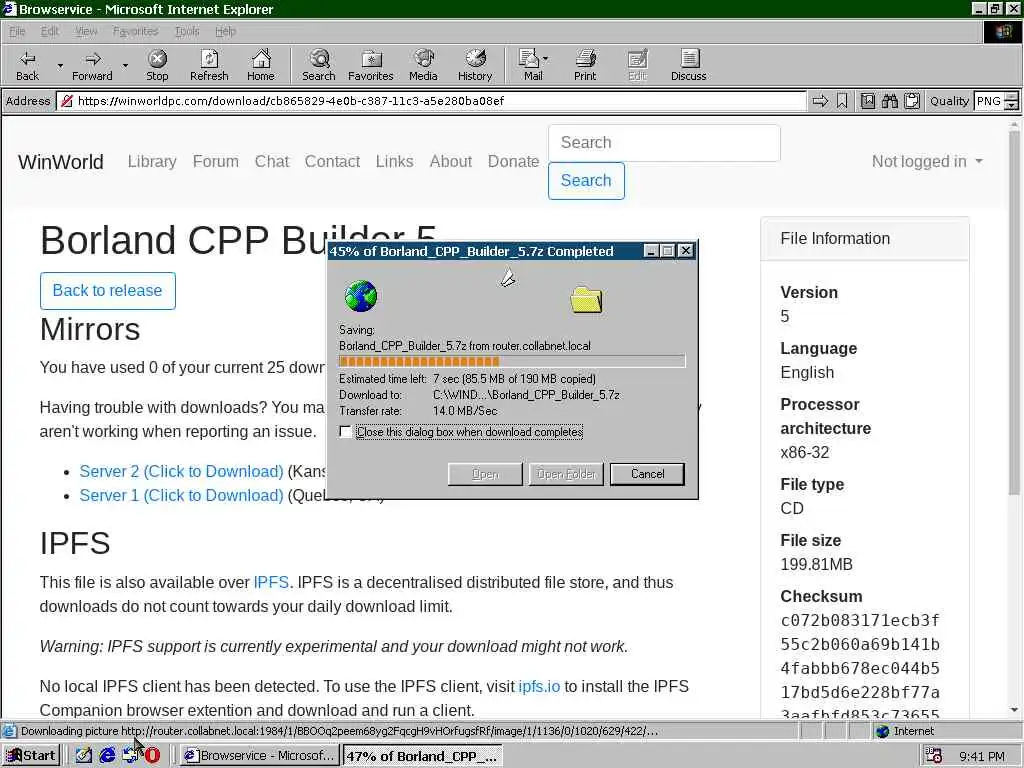This screenshot has width=1024, height=768.
Task: Open the Donate nav link
Action: coord(513,161)
